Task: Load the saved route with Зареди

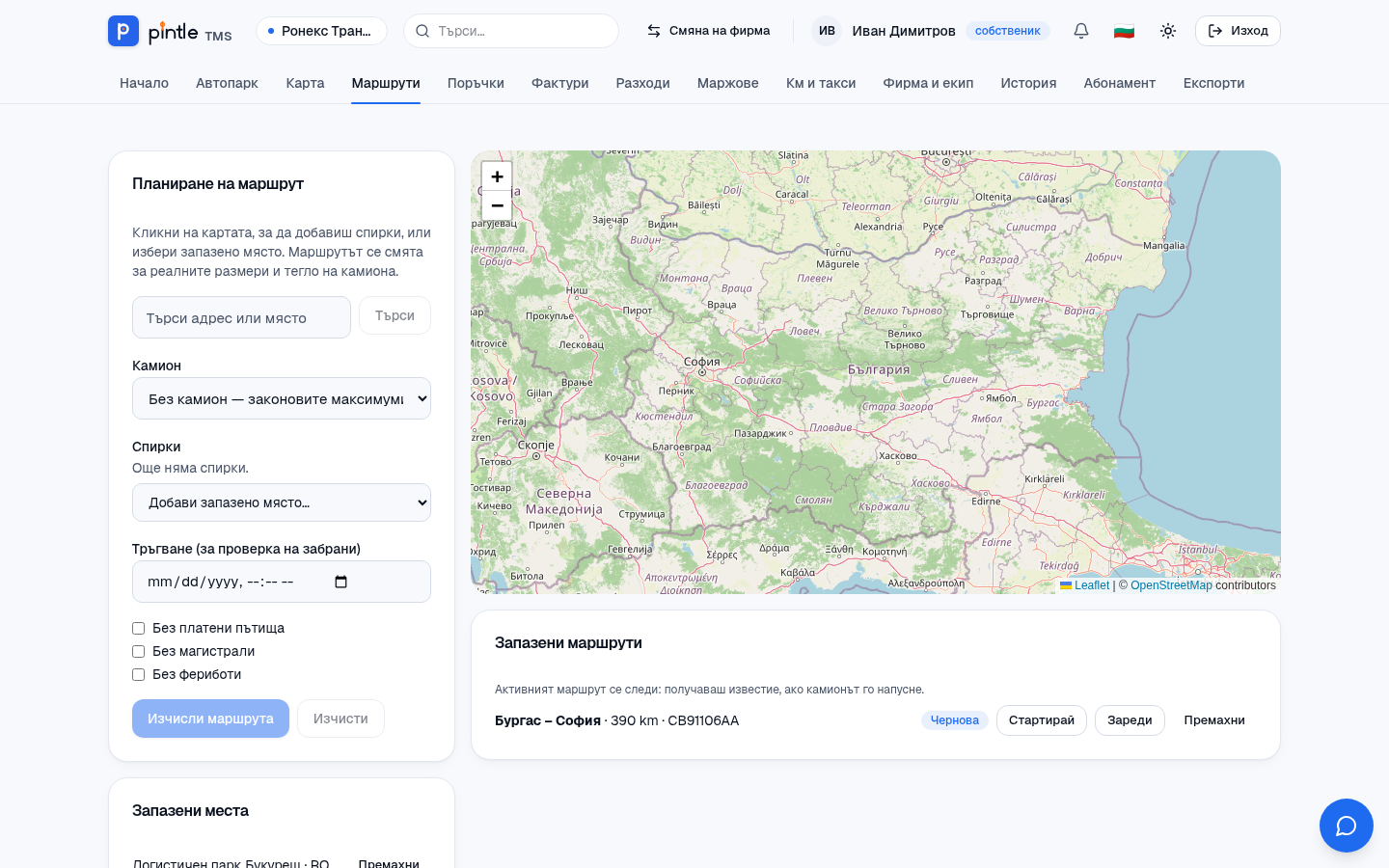Action: [x=1130, y=720]
